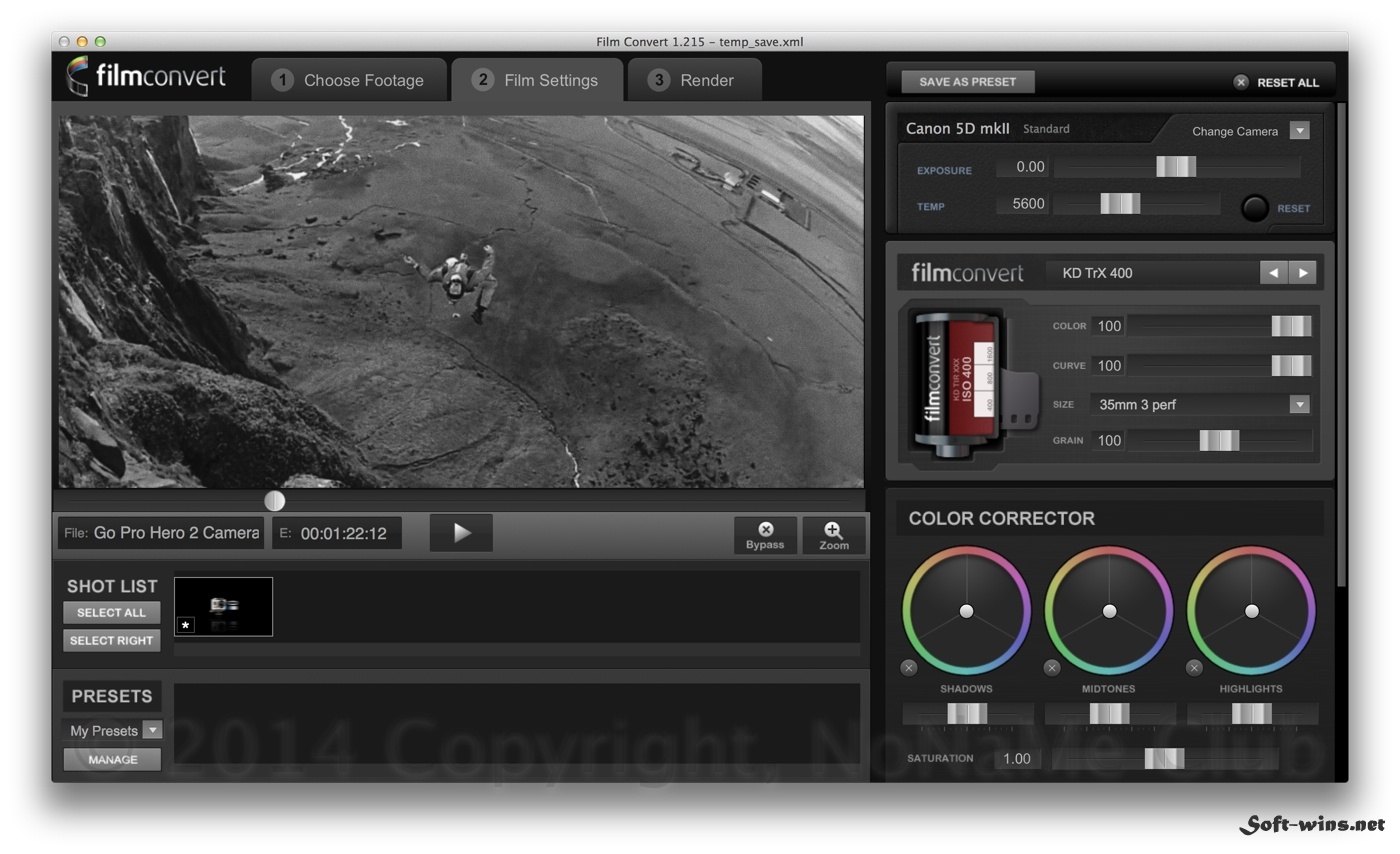Click the Reset text beside the knob

(x=1293, y=208)
